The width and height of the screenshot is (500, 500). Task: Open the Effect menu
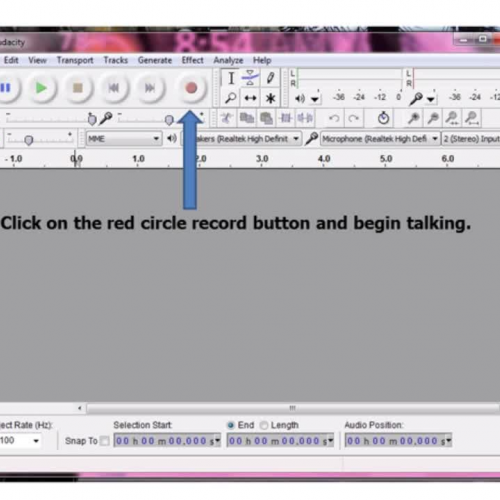pyautogui.click(x=193, y=60)
